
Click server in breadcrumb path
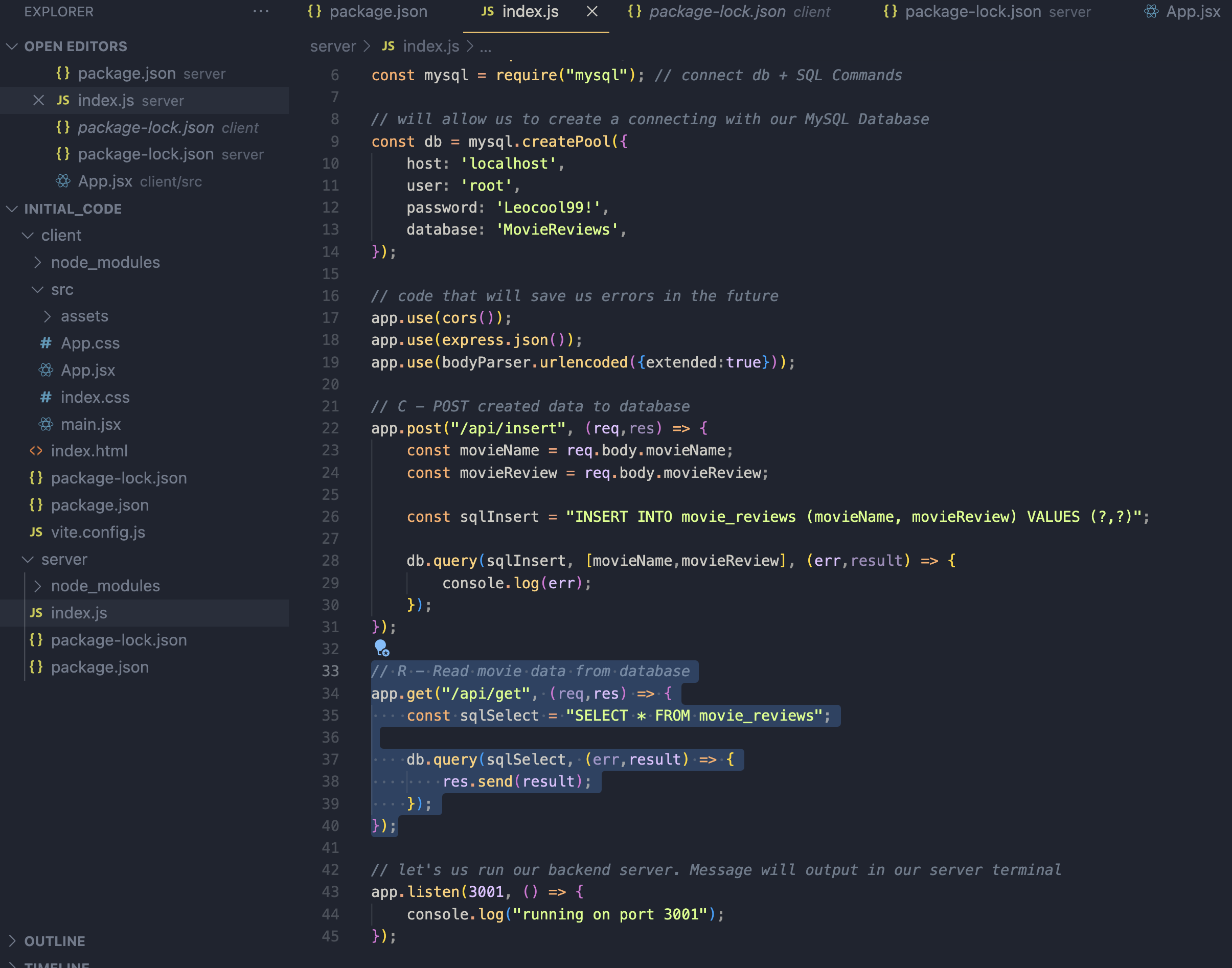333,47
